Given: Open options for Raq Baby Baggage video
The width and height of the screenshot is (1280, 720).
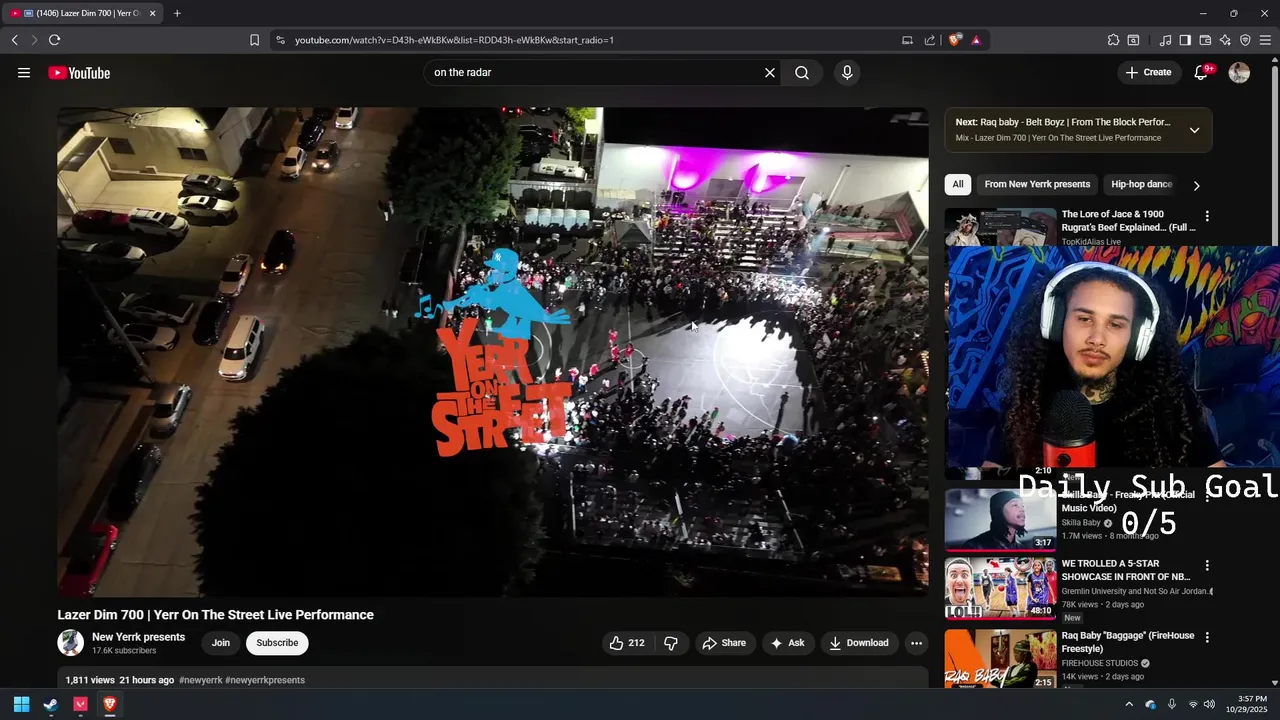Looking at the screenshot, I should pos(1207,638).
